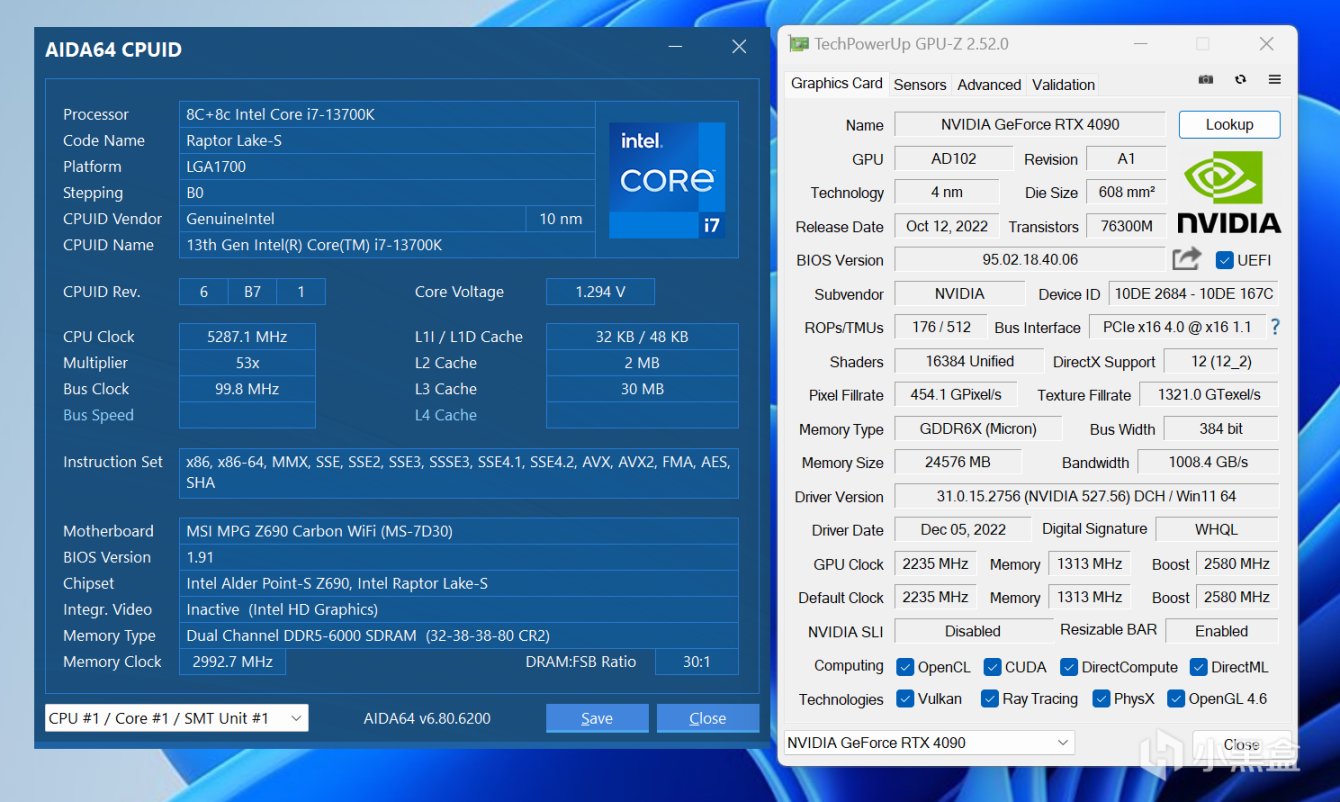Toggle the Ray Tracing checkbox

tap(990, 699)
